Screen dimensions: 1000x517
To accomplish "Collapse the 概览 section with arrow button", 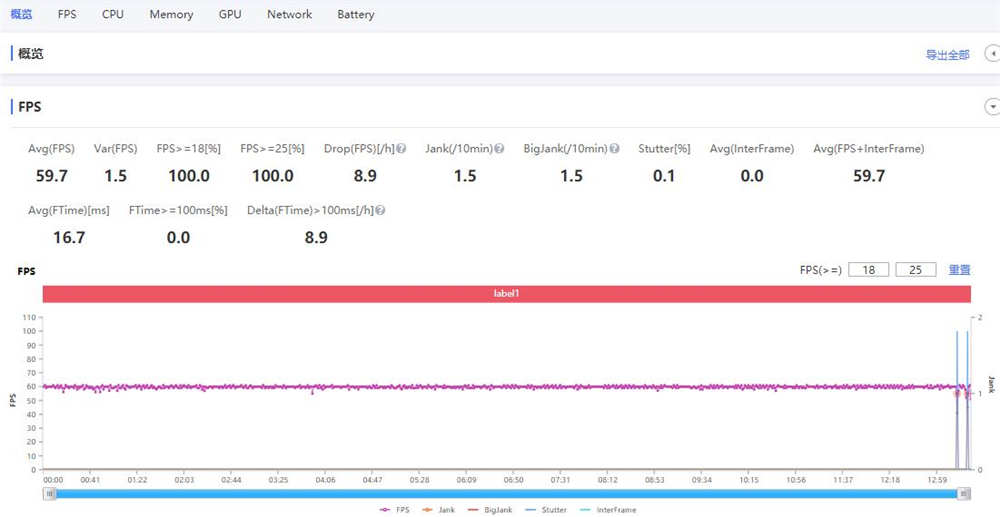I will (992, 54).
